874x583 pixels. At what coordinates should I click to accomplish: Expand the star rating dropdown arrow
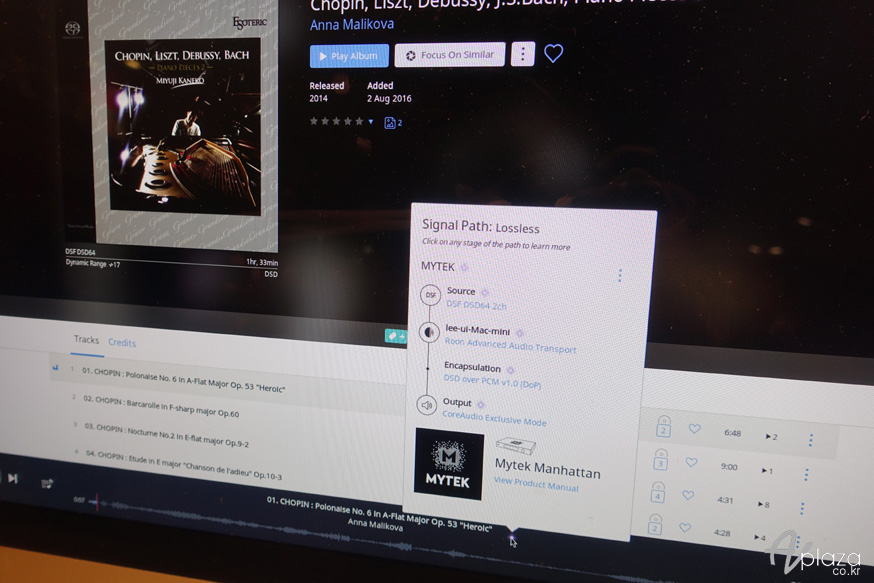click(x=371, y=122)
